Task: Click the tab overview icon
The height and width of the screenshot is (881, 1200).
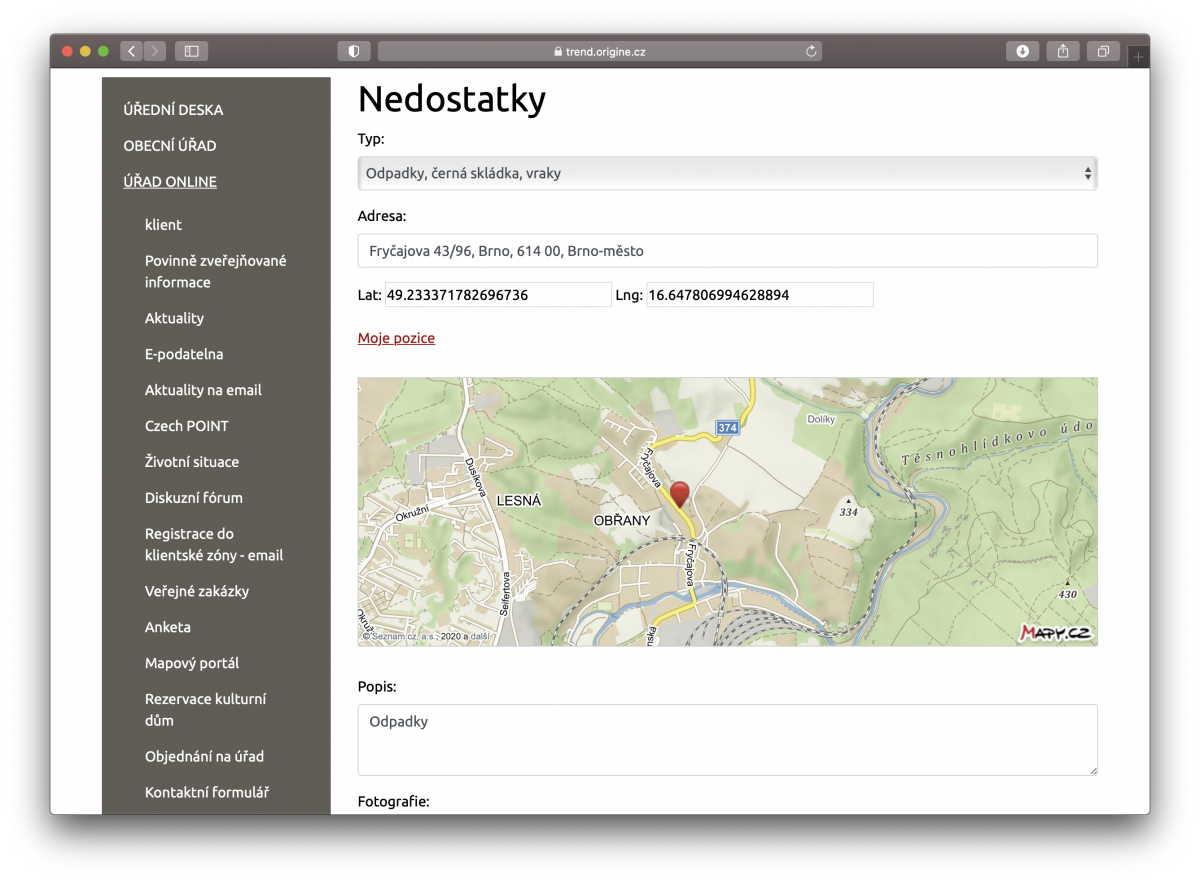Action: coord(1102,50)
